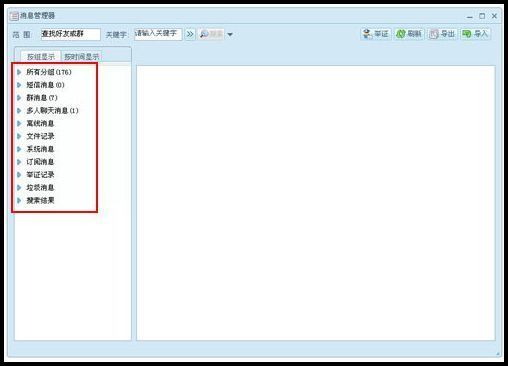
Task: Open the dropdown arrow beside search button
Action: click(230, 34)
